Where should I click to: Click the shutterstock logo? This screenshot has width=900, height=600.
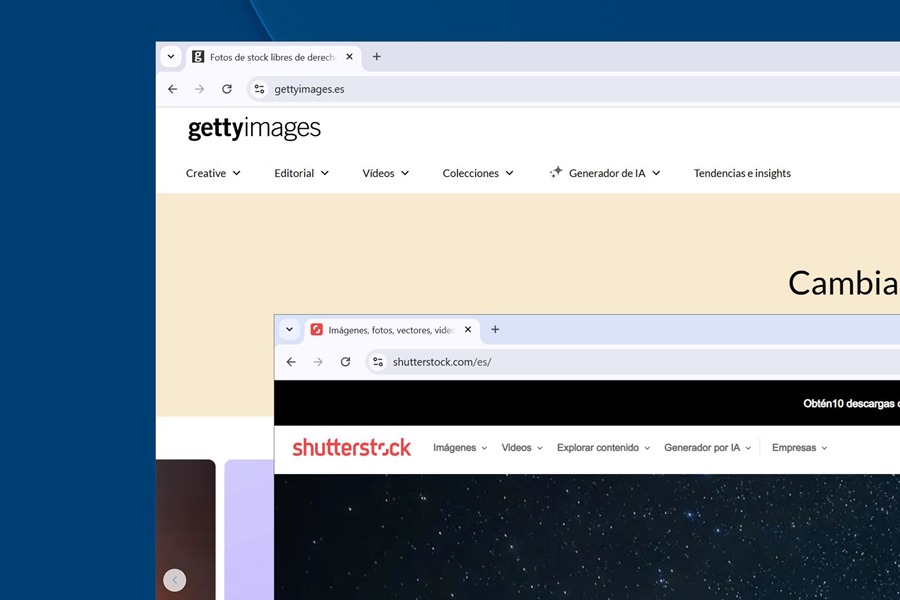(x=352, y=447)
